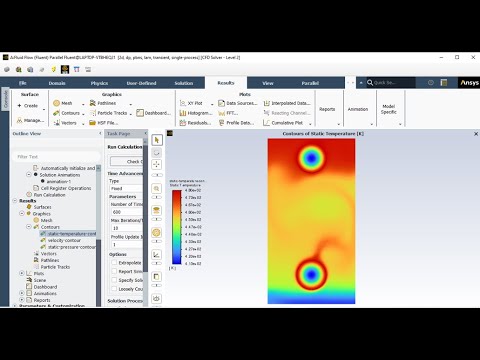Switch to the User-Defined ribbon tab
Viewport: 480px width, 360px height.
coord(141,83)
